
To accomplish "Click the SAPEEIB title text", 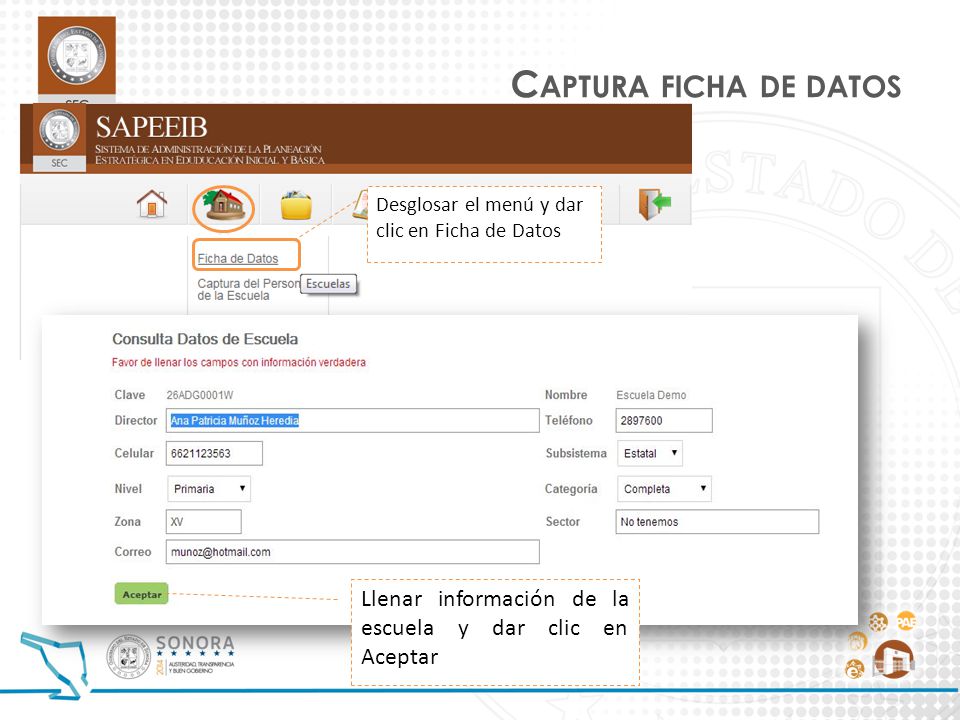I will coord(151,127).
